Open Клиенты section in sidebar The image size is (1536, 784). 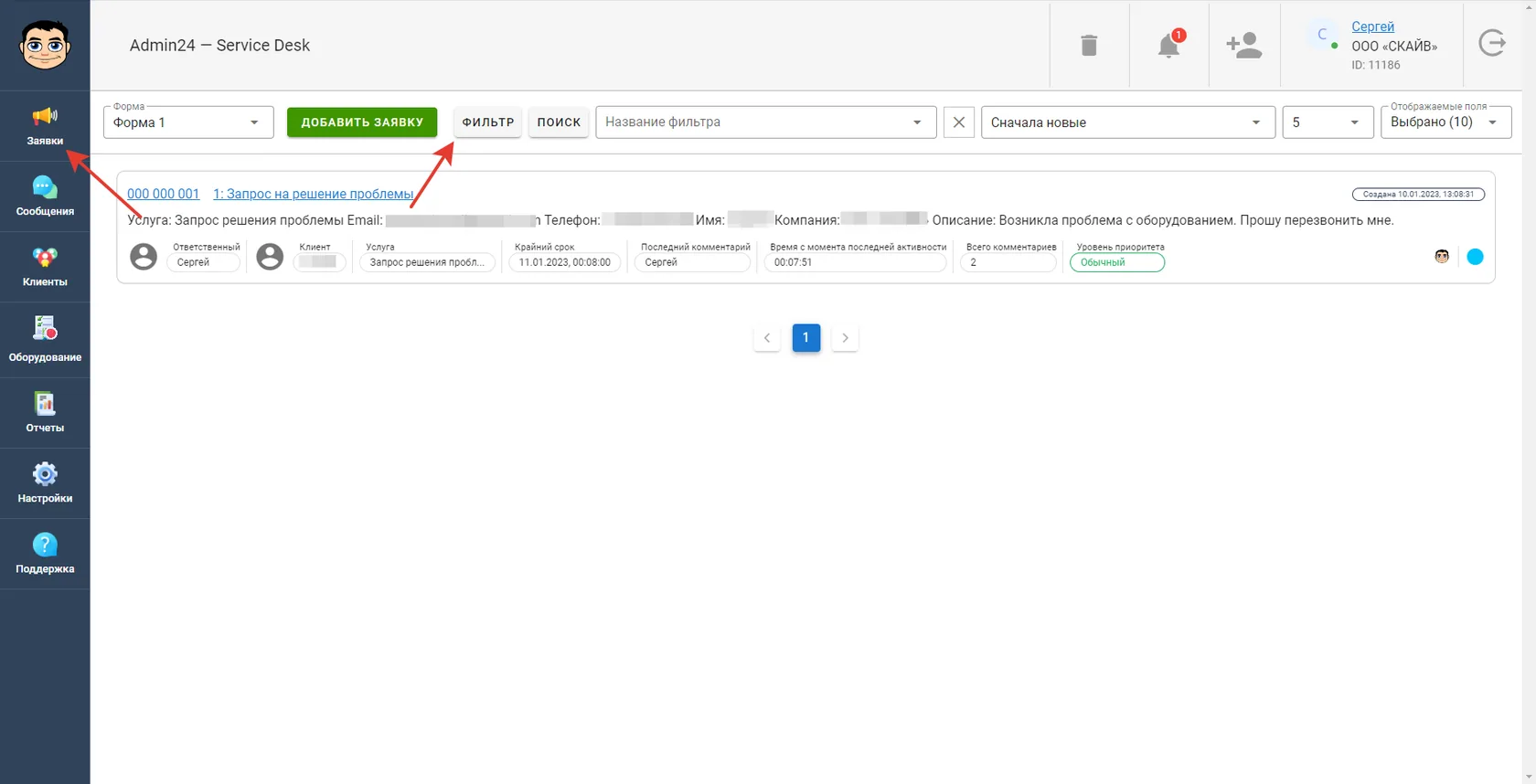tap(45, 267)
